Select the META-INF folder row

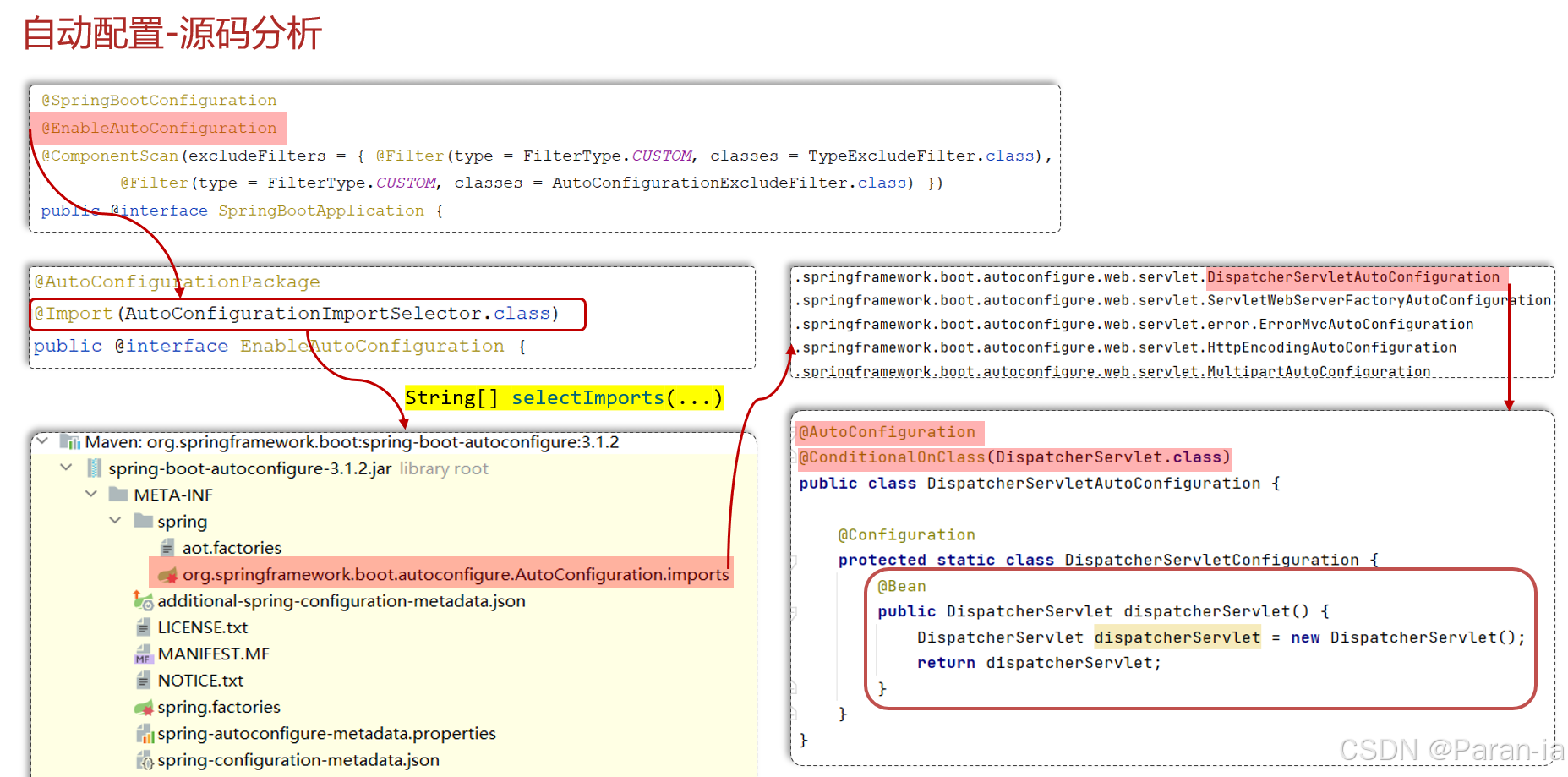tap(173, 495)
